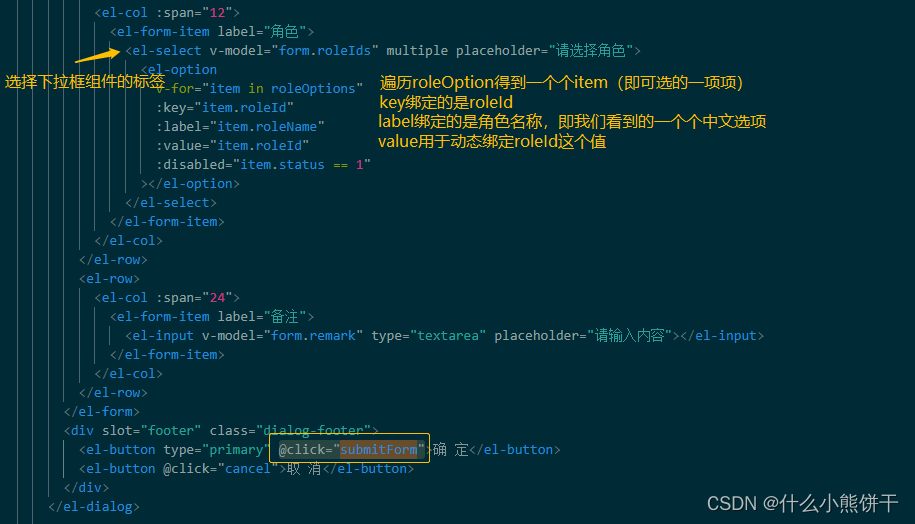Place cursor on v-model="form.roleIds"
Image resolution: width=915 pixels, height=524 pixels.
click(294, 51)
